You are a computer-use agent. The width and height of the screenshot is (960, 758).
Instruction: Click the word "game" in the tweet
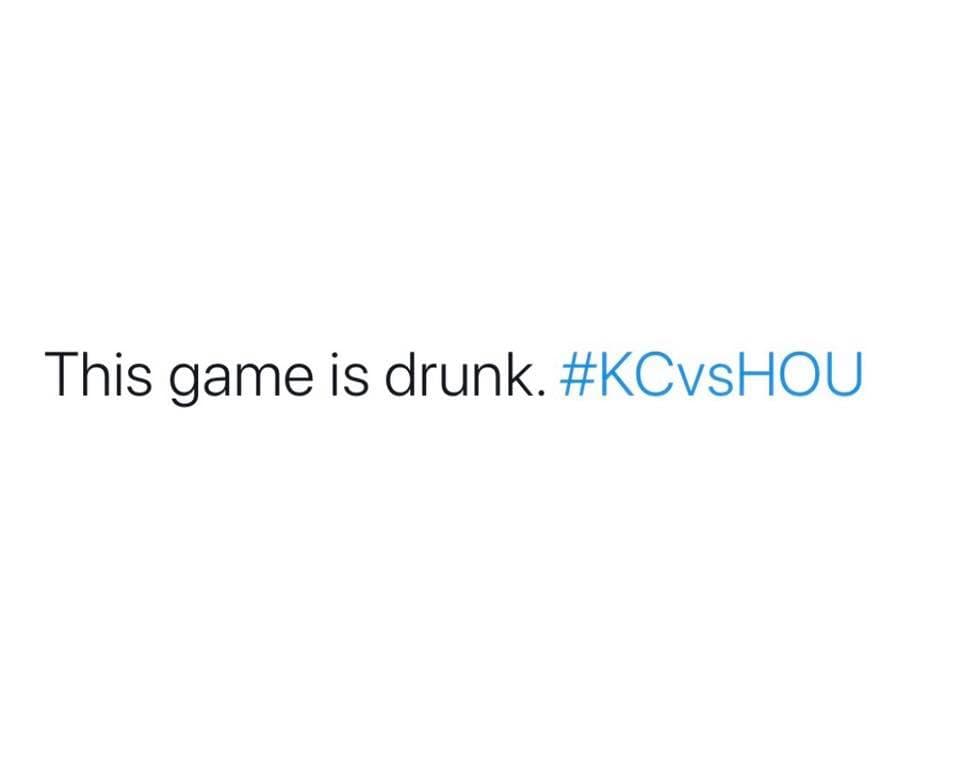(220, 378)
